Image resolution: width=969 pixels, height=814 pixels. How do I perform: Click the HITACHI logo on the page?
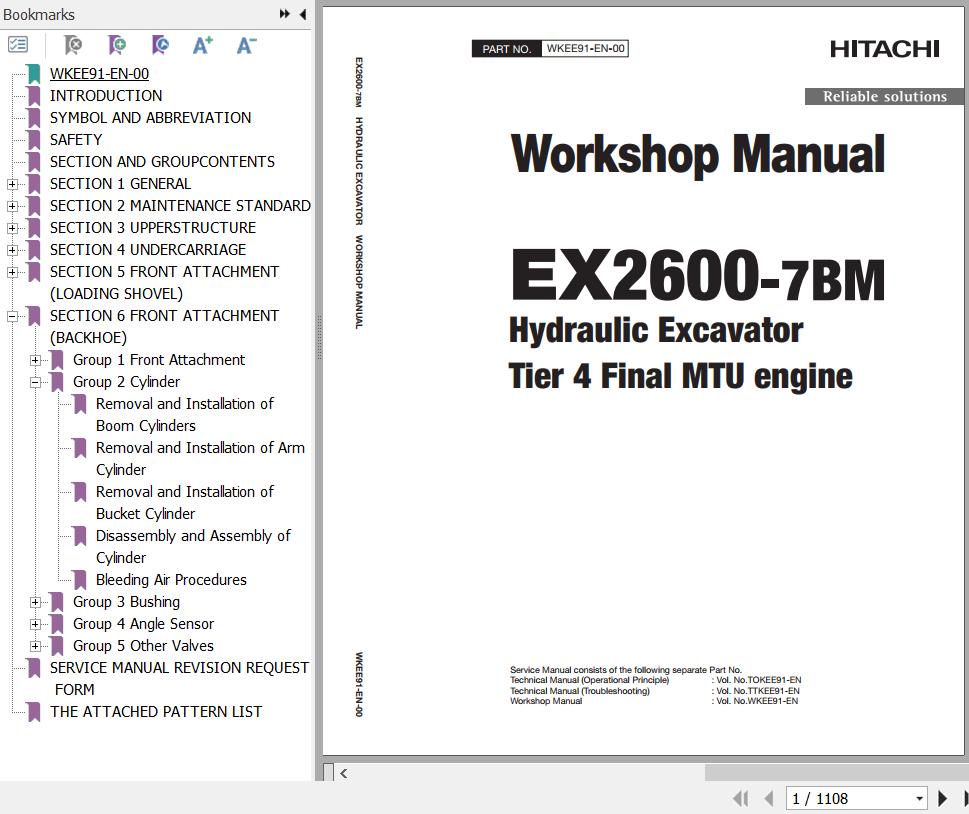[884, 49]
